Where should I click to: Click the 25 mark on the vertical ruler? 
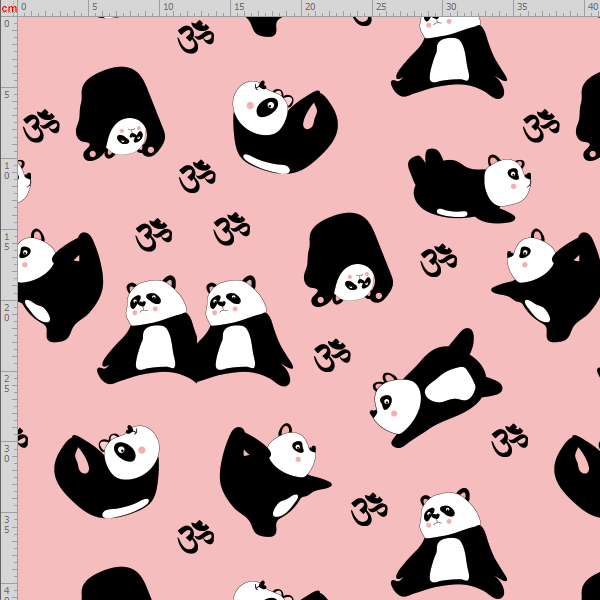pos(7,383)
